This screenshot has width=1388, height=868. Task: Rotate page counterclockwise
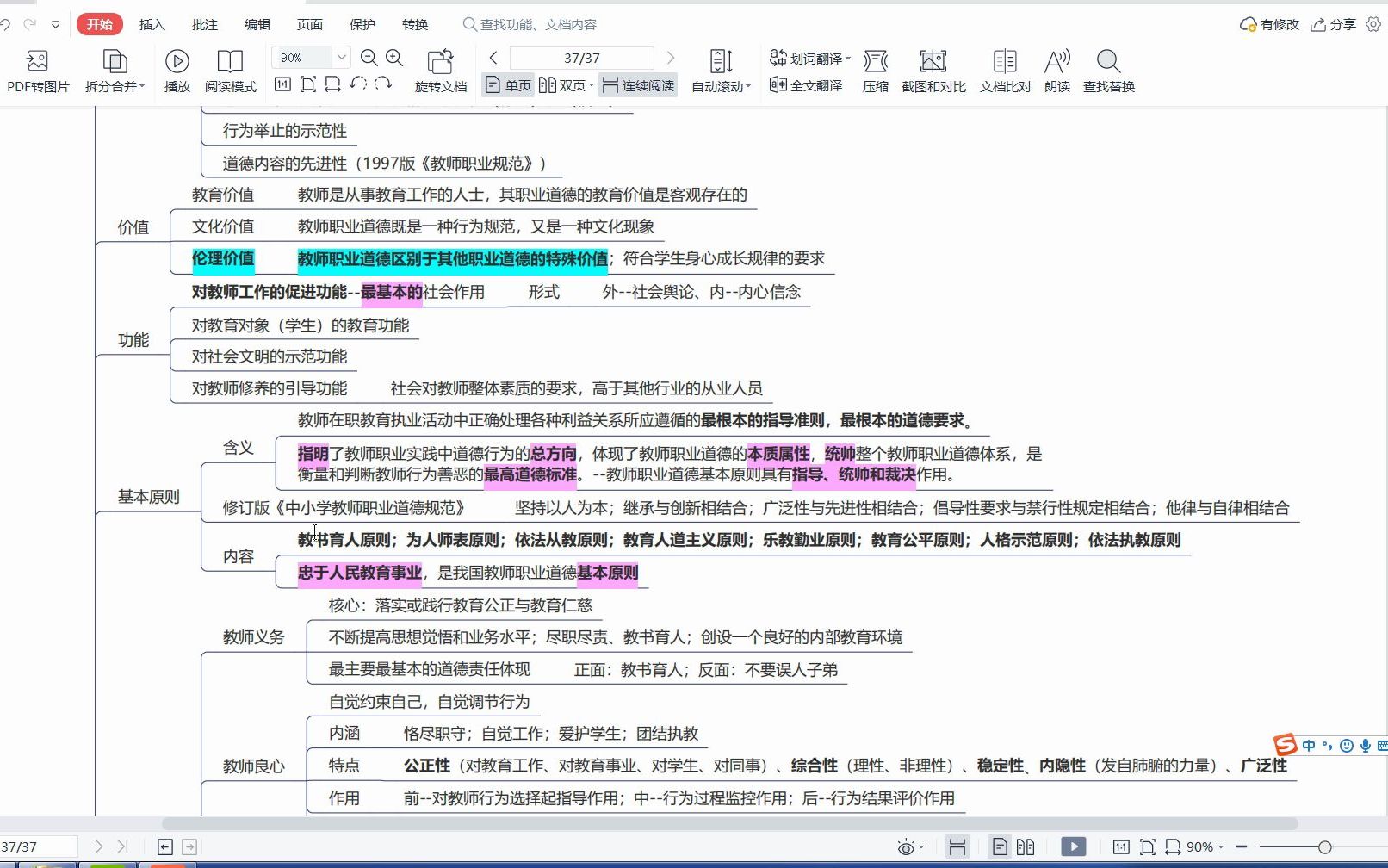pyautogui.click(x=358, y=84)
